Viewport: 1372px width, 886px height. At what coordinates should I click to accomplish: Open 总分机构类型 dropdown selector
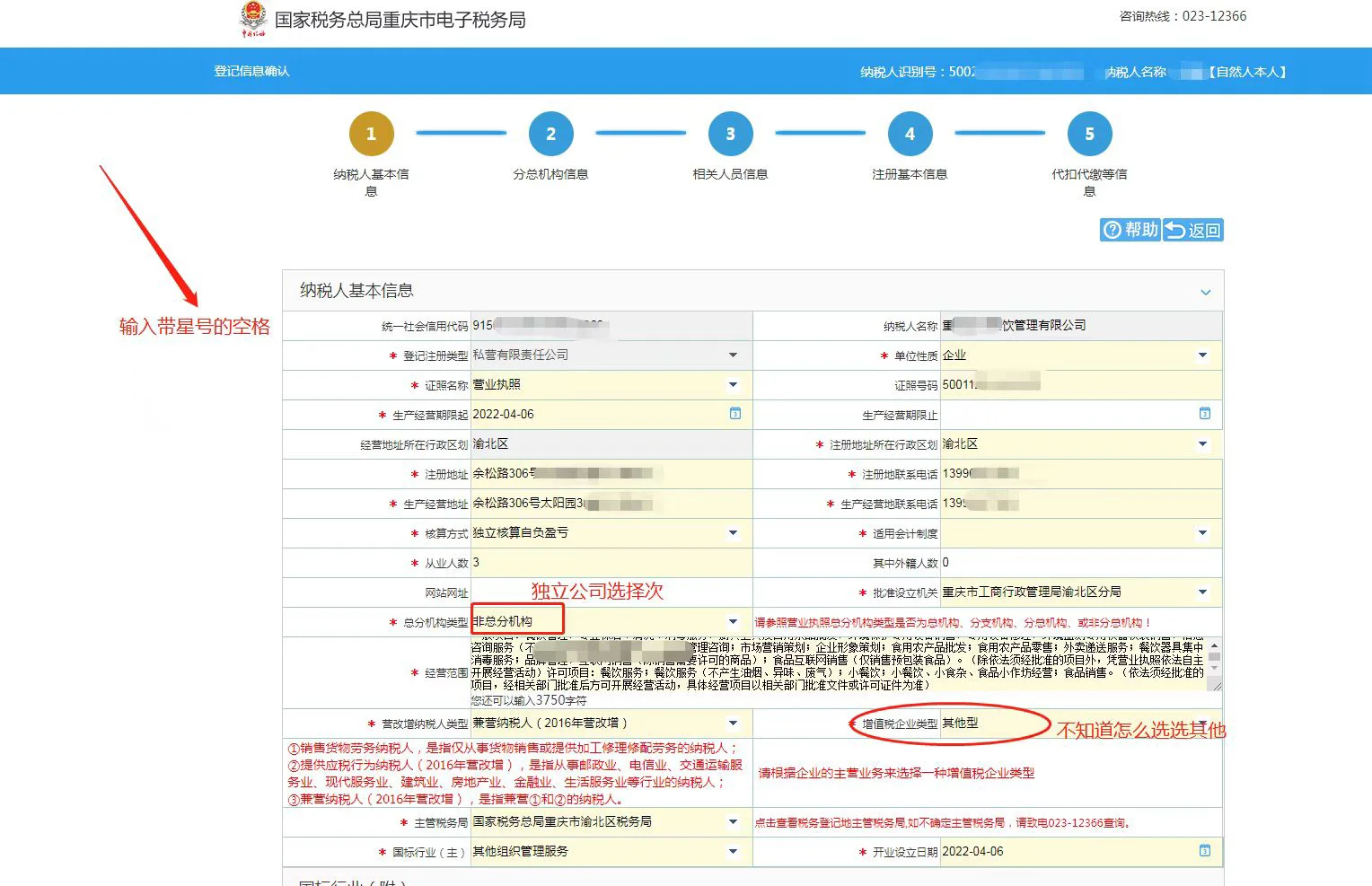733,622
